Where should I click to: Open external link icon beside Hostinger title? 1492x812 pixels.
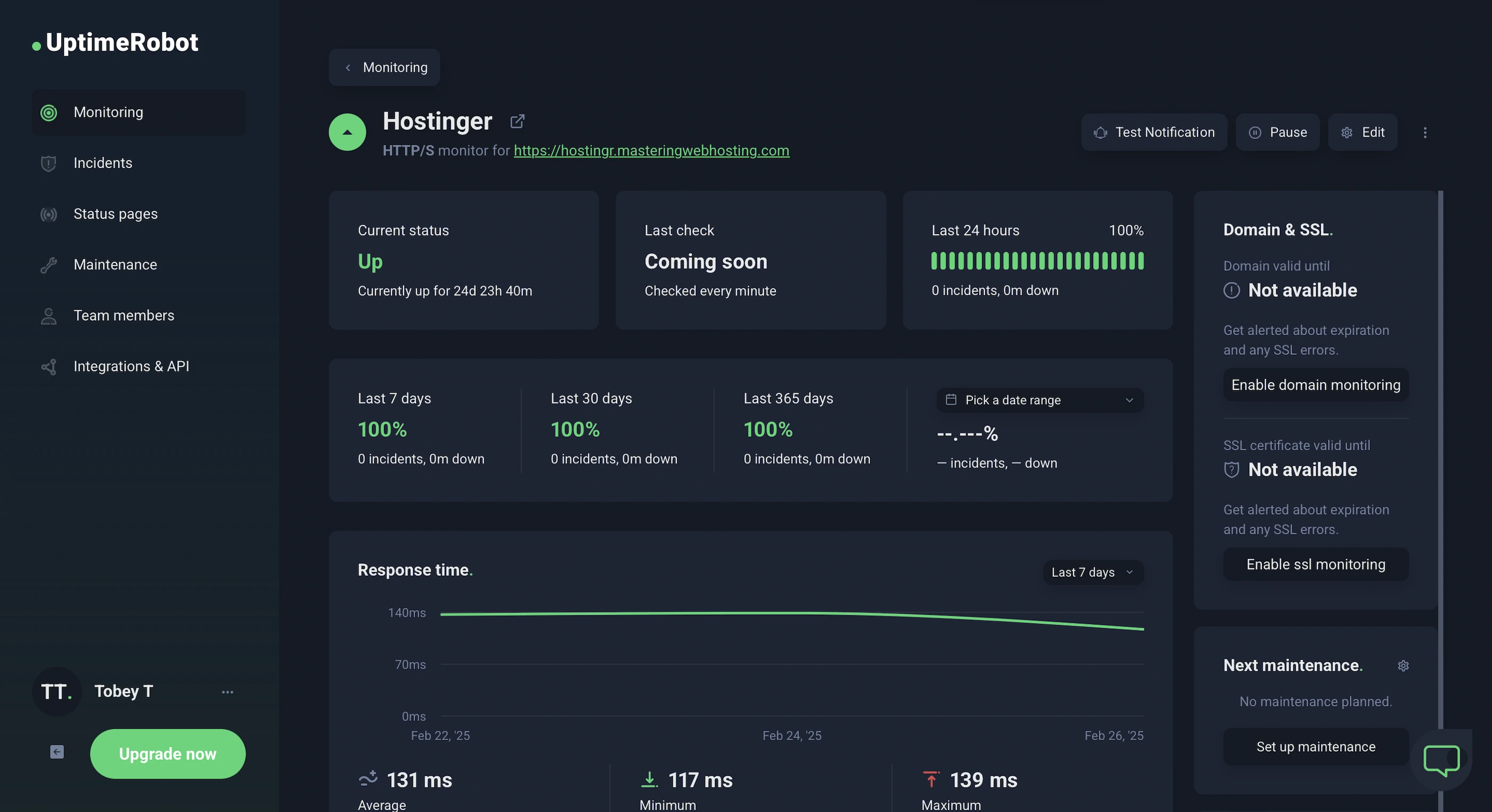[517, 121]
